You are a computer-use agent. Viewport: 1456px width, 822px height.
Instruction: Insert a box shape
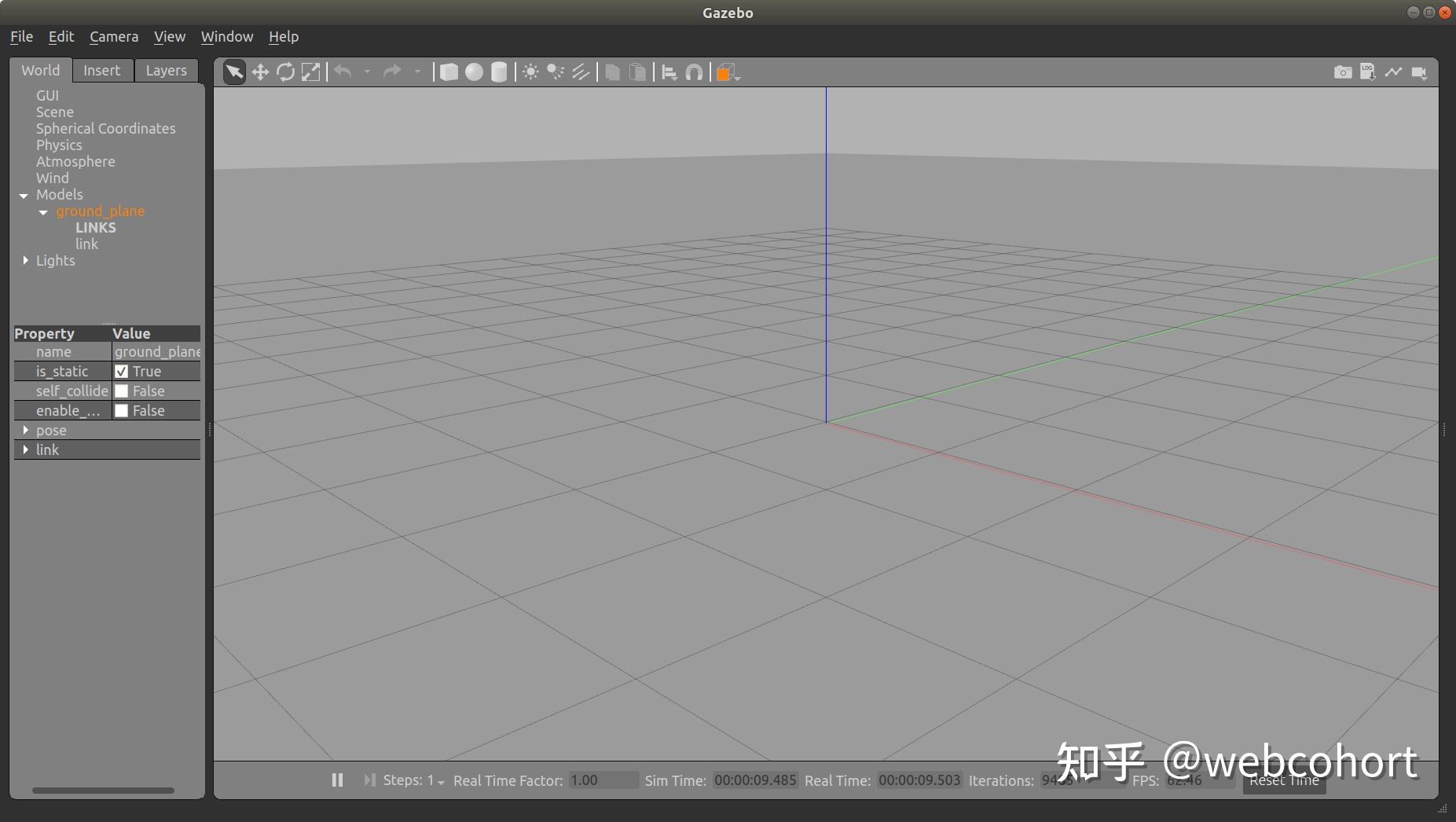(x=448, y=72)
